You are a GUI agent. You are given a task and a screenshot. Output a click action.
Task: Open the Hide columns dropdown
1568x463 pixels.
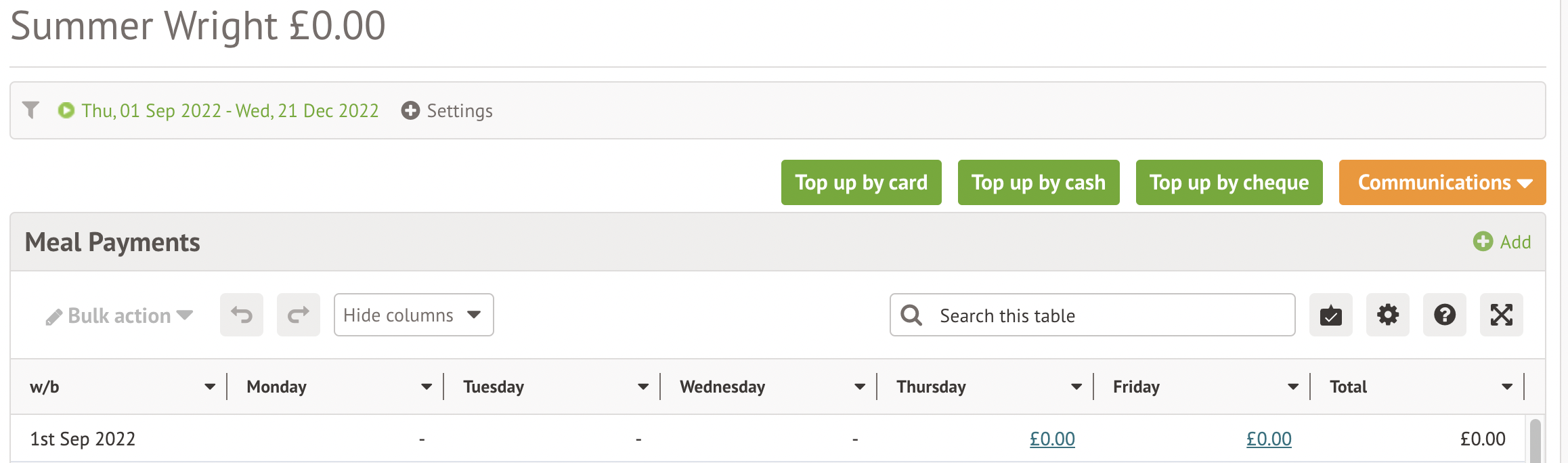(x=413, y=315)
